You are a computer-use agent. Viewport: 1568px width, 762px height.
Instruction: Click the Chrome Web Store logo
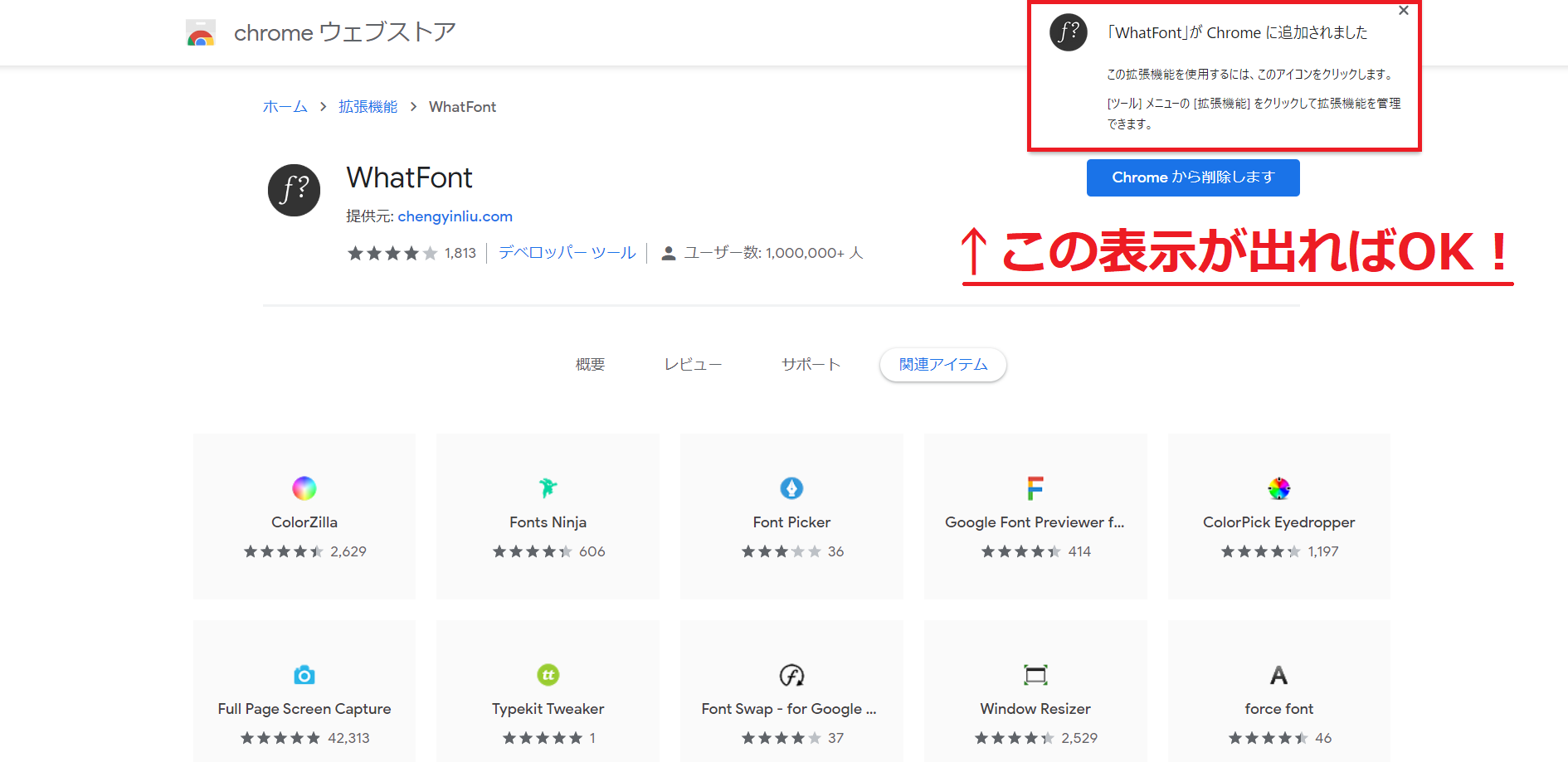201,33
